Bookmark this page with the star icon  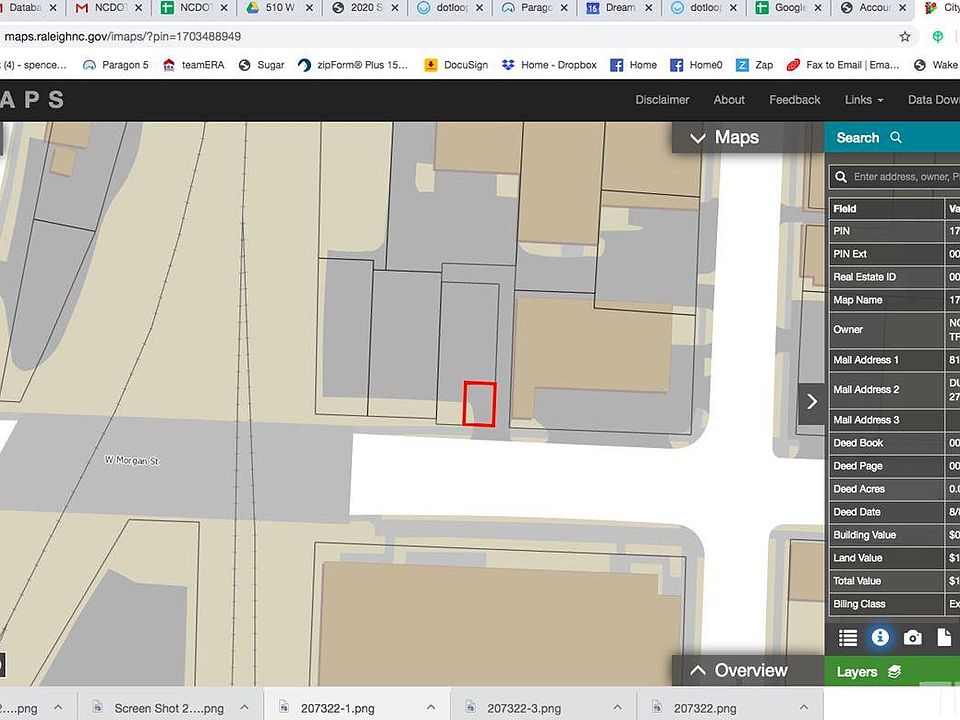[905, 37]
